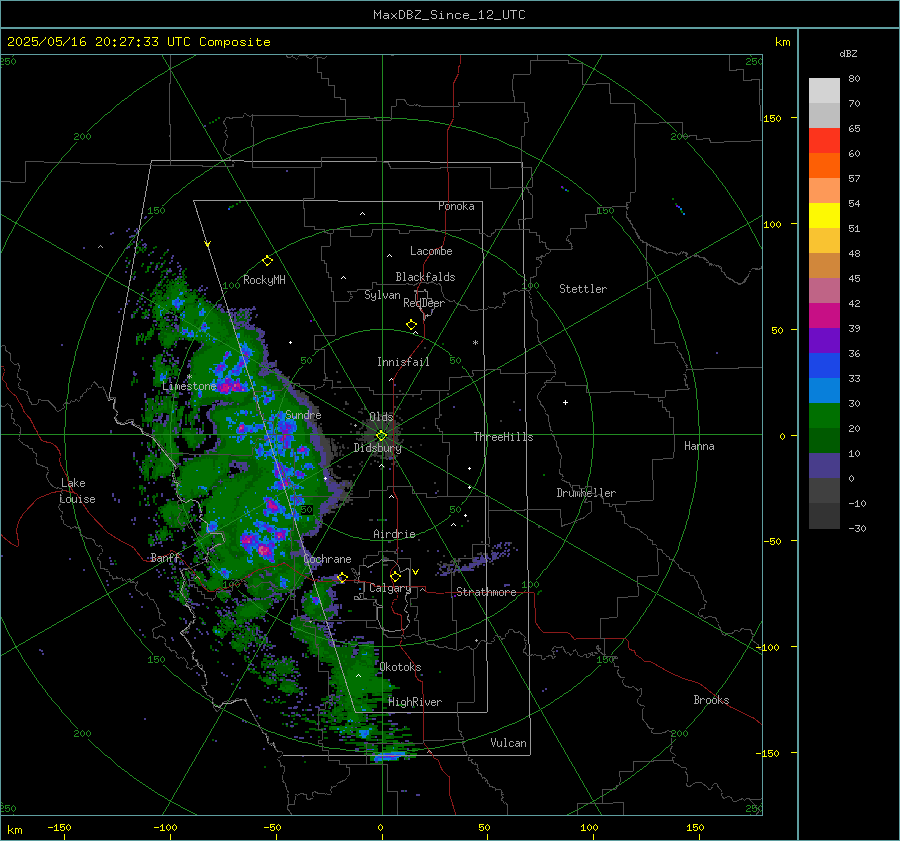Click the yellow diamond marker beside RockyMH
900x841 pixels.
coord(267,261)
